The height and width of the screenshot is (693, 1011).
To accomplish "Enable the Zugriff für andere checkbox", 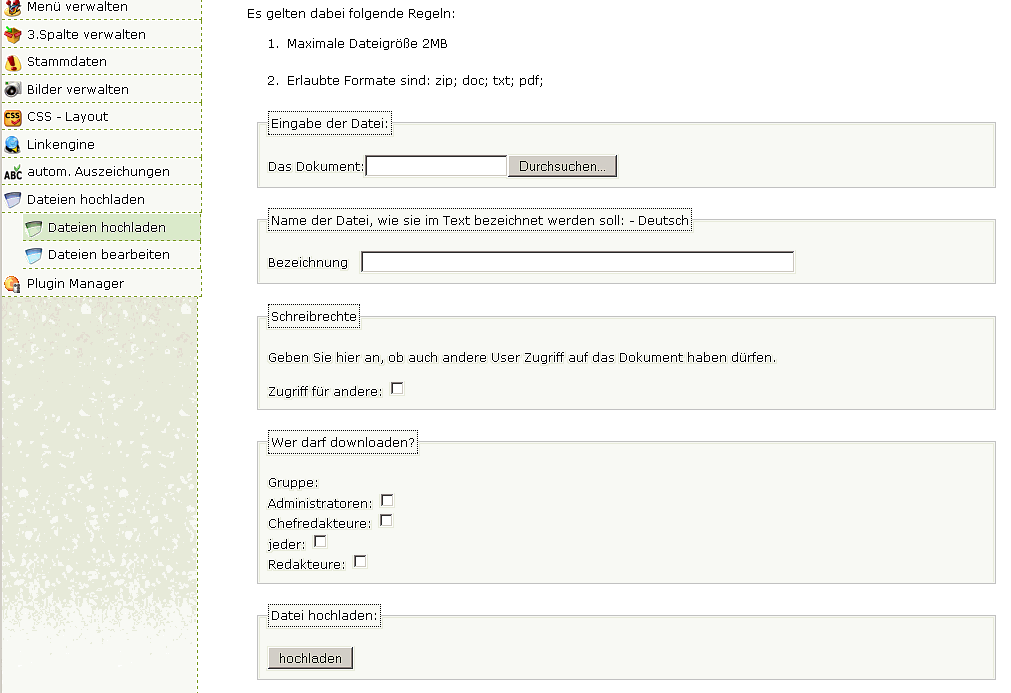I will 397,389.
